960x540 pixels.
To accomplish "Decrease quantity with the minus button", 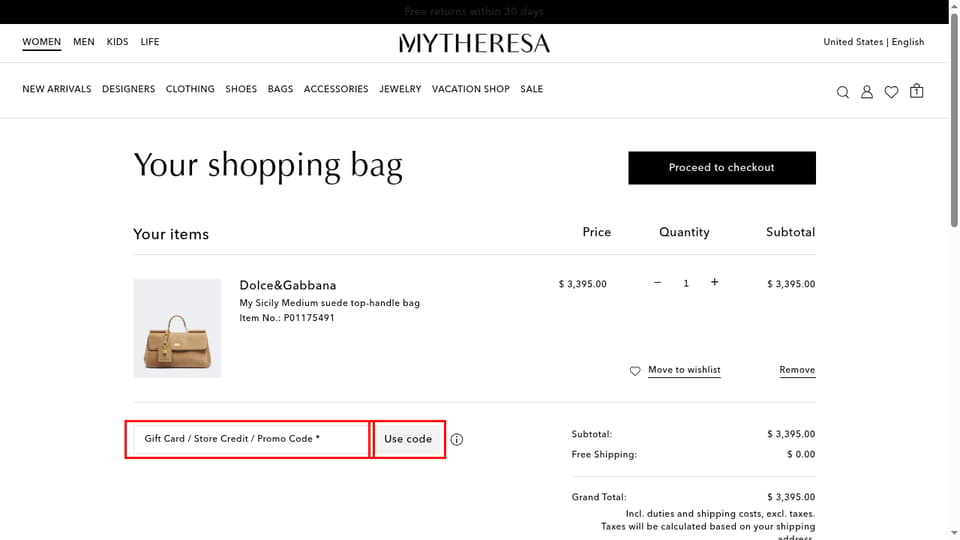I will point(658,283).
